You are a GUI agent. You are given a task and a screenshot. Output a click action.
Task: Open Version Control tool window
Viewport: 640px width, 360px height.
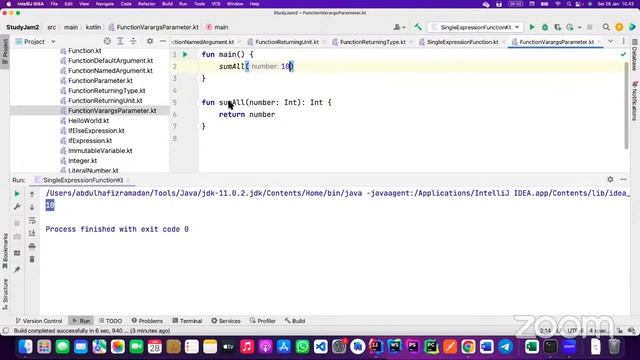[x=39, y=321]
